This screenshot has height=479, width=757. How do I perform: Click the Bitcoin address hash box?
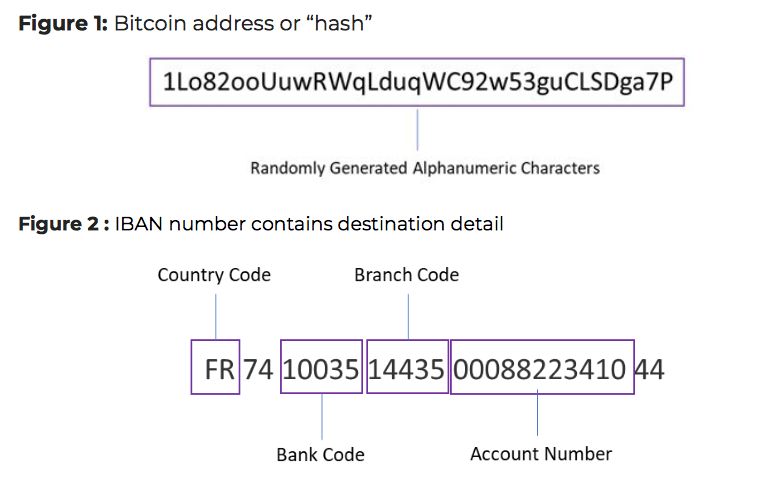[417, 82]
